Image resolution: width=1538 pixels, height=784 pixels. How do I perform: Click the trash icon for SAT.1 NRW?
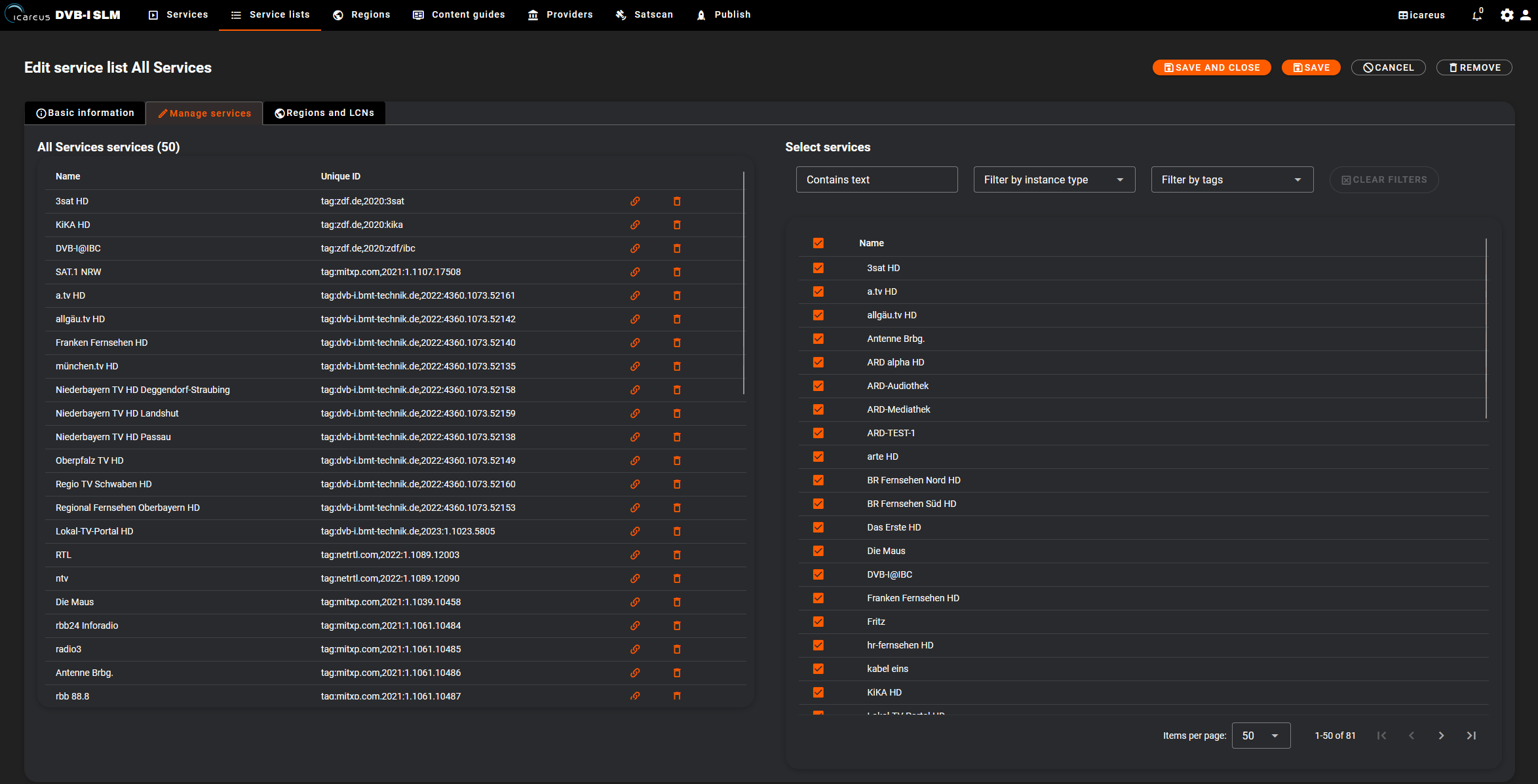(677, 272)
